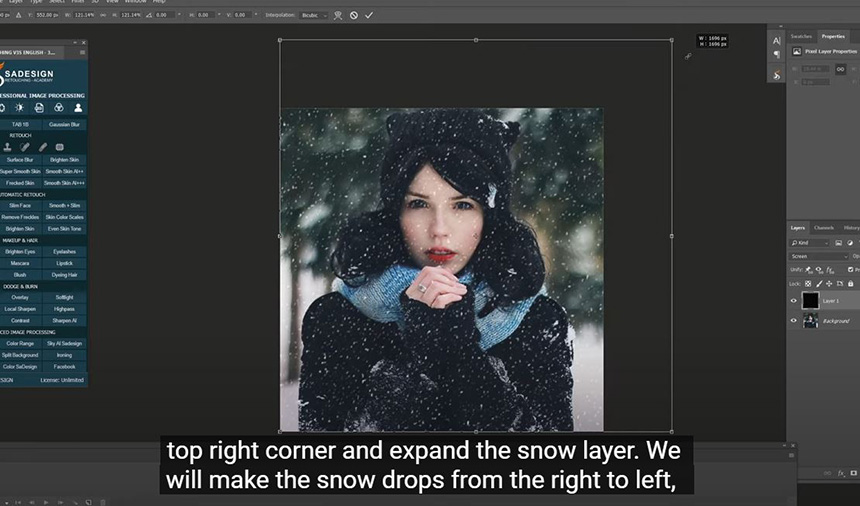Screen dimensions: 860x506
Task: Switch to warp mode icon in options bar
Action: tap(338, 15)
